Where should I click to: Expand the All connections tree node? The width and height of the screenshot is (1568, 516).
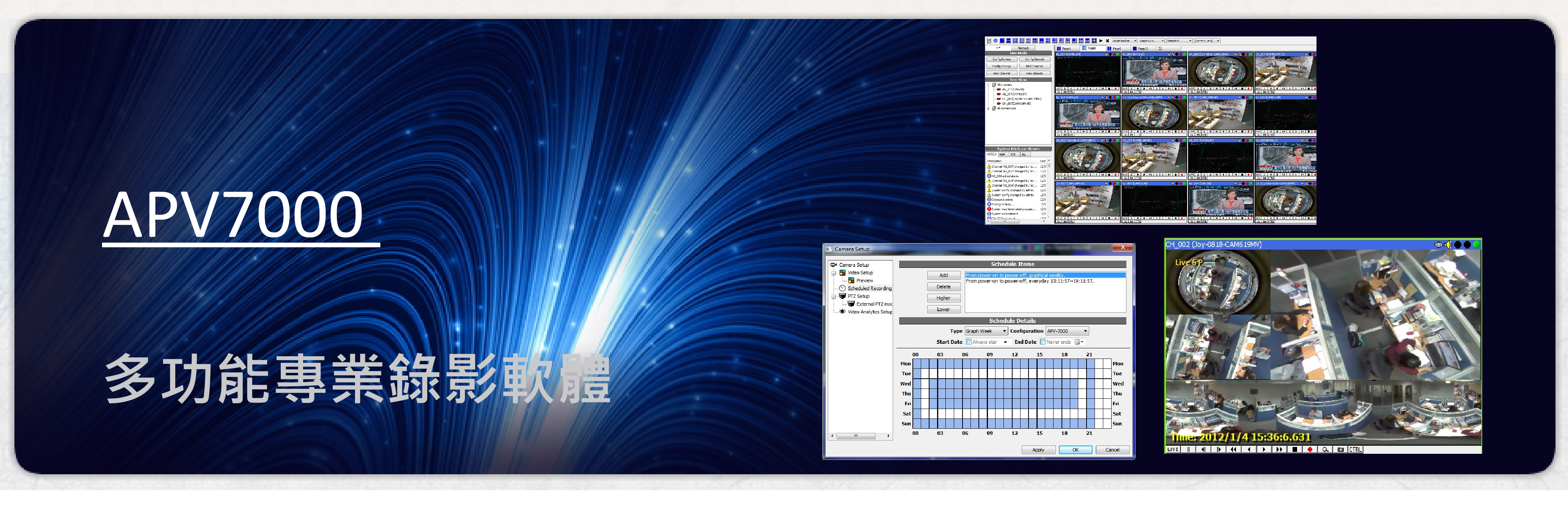coord(989,109)
